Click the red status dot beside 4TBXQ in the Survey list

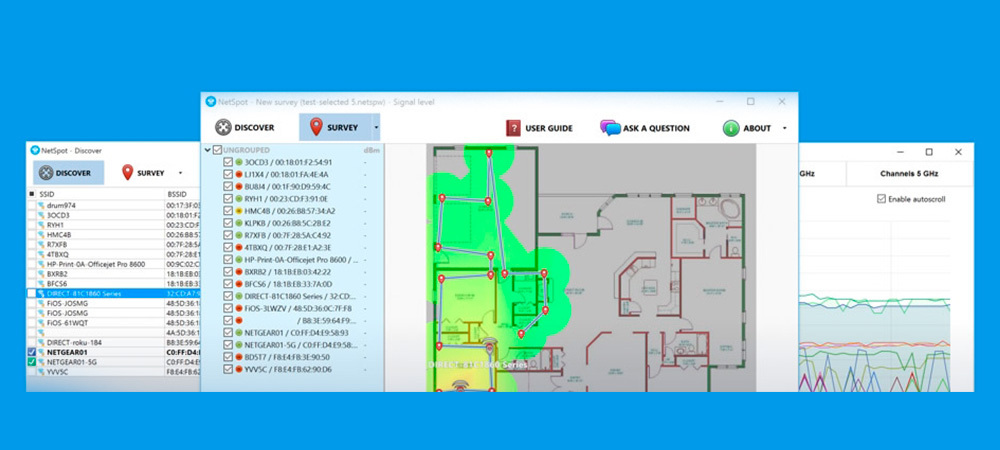pyautogui.click(x=239, y=247)
